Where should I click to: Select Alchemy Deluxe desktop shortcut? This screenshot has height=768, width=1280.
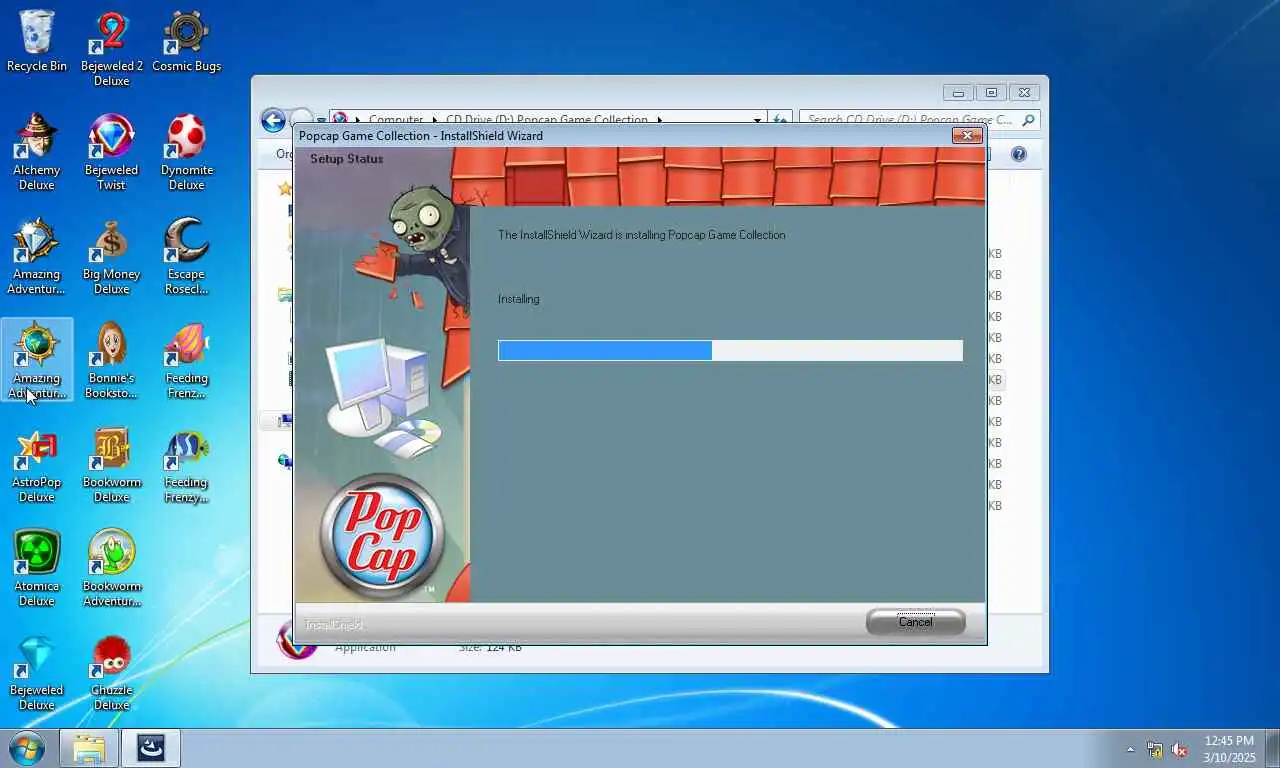pos(37,152)
